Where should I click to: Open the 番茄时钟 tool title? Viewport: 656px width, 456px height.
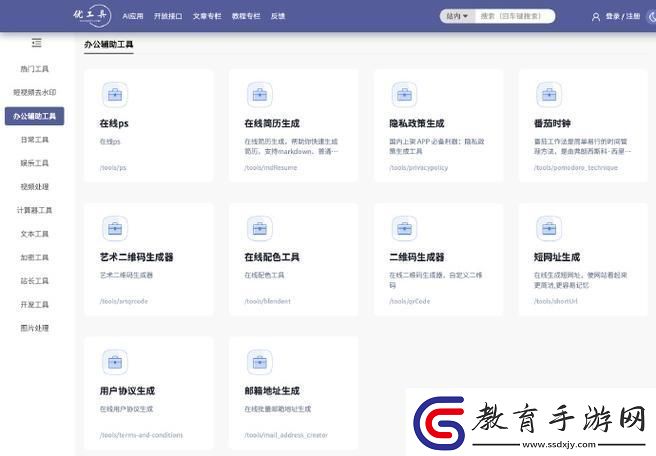coord(552,123)
